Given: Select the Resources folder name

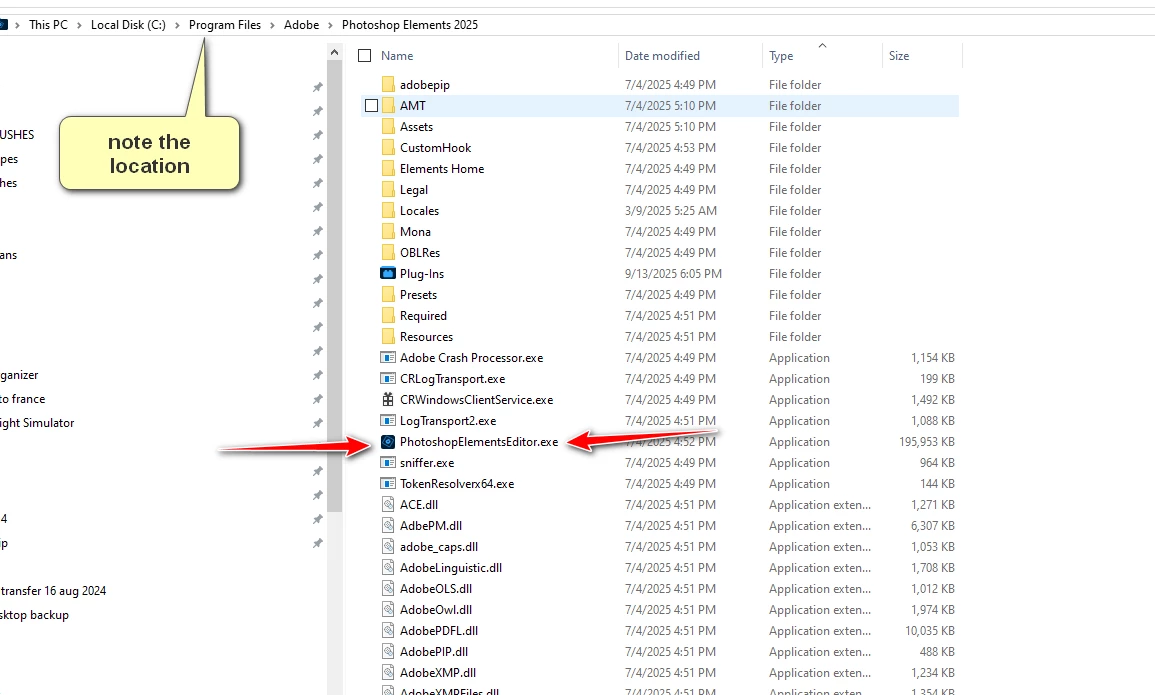Looking at the screenshot, I should click(x=426, y=336).
